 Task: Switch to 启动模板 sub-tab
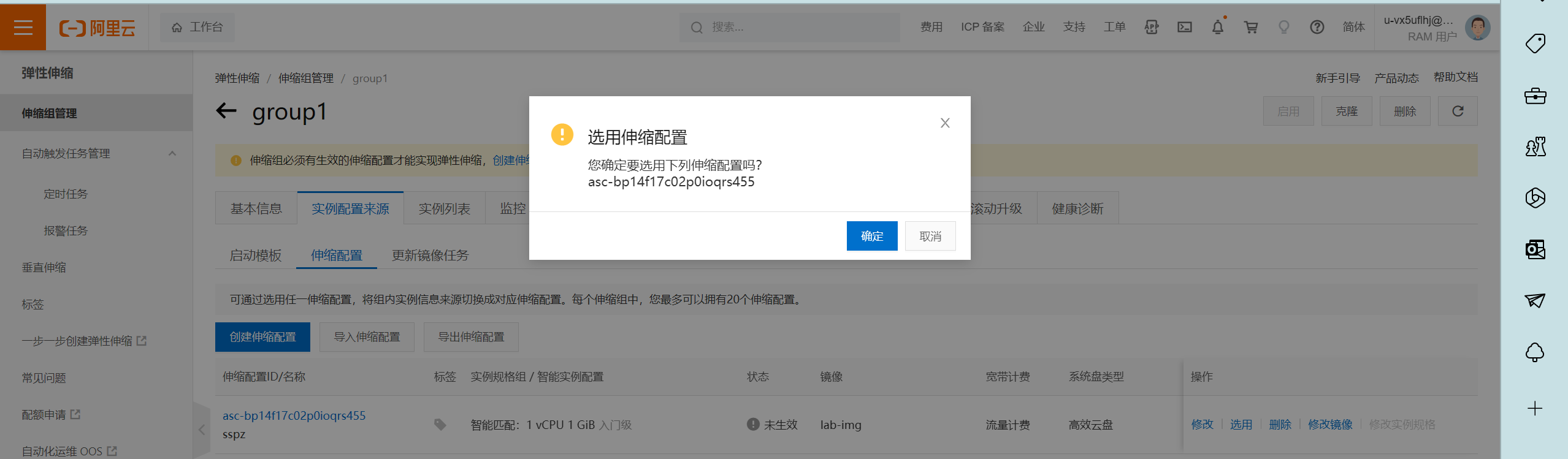click(256, 255)
